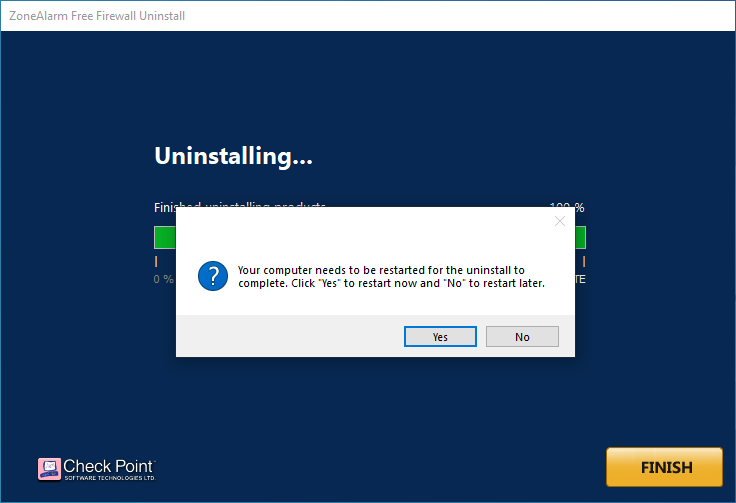Click the Uninstalling... heading

(233, 156)
